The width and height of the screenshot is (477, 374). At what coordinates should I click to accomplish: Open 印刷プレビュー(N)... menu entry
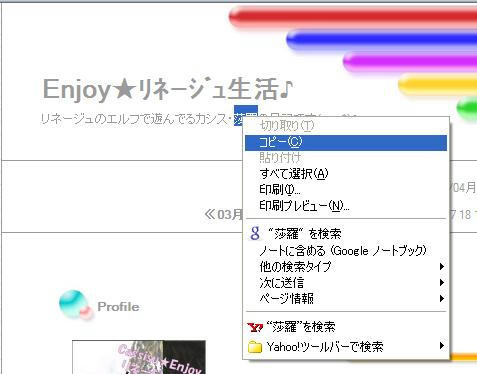coord(346,206)
